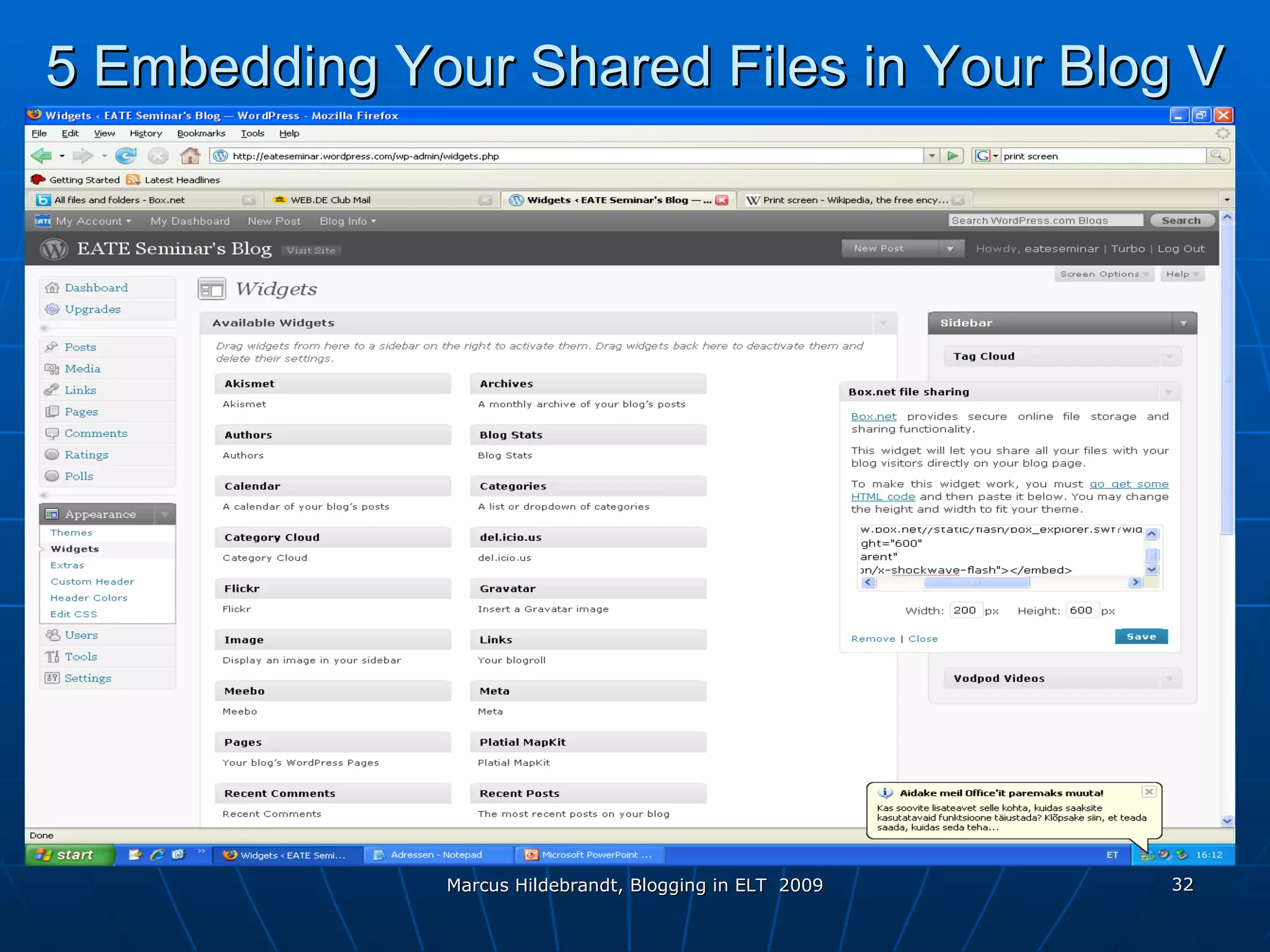Click the Ratings icon in sidebar

52,454
